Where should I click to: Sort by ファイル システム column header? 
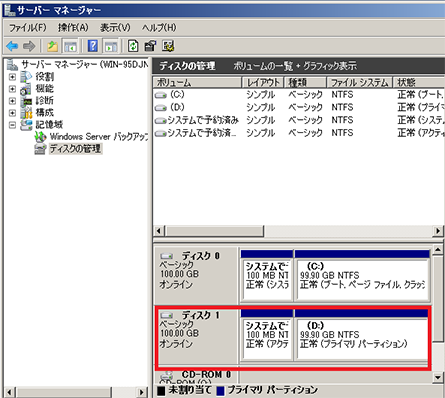pos(360,82)
